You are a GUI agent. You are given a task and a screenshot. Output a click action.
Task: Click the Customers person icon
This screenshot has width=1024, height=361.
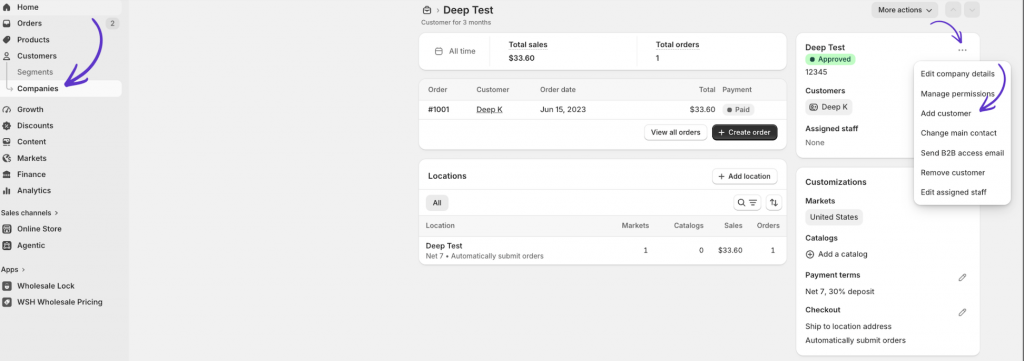tap(7, 56)
